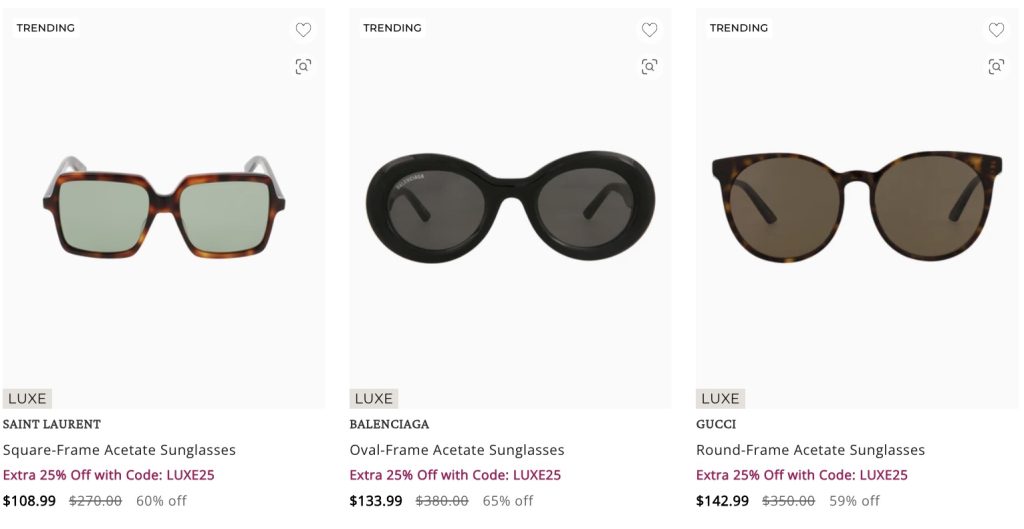The height and width of the screenshot is (529, 1024).
Task: Select the SAINT LAURENT brand name
Action: (52, 424)
